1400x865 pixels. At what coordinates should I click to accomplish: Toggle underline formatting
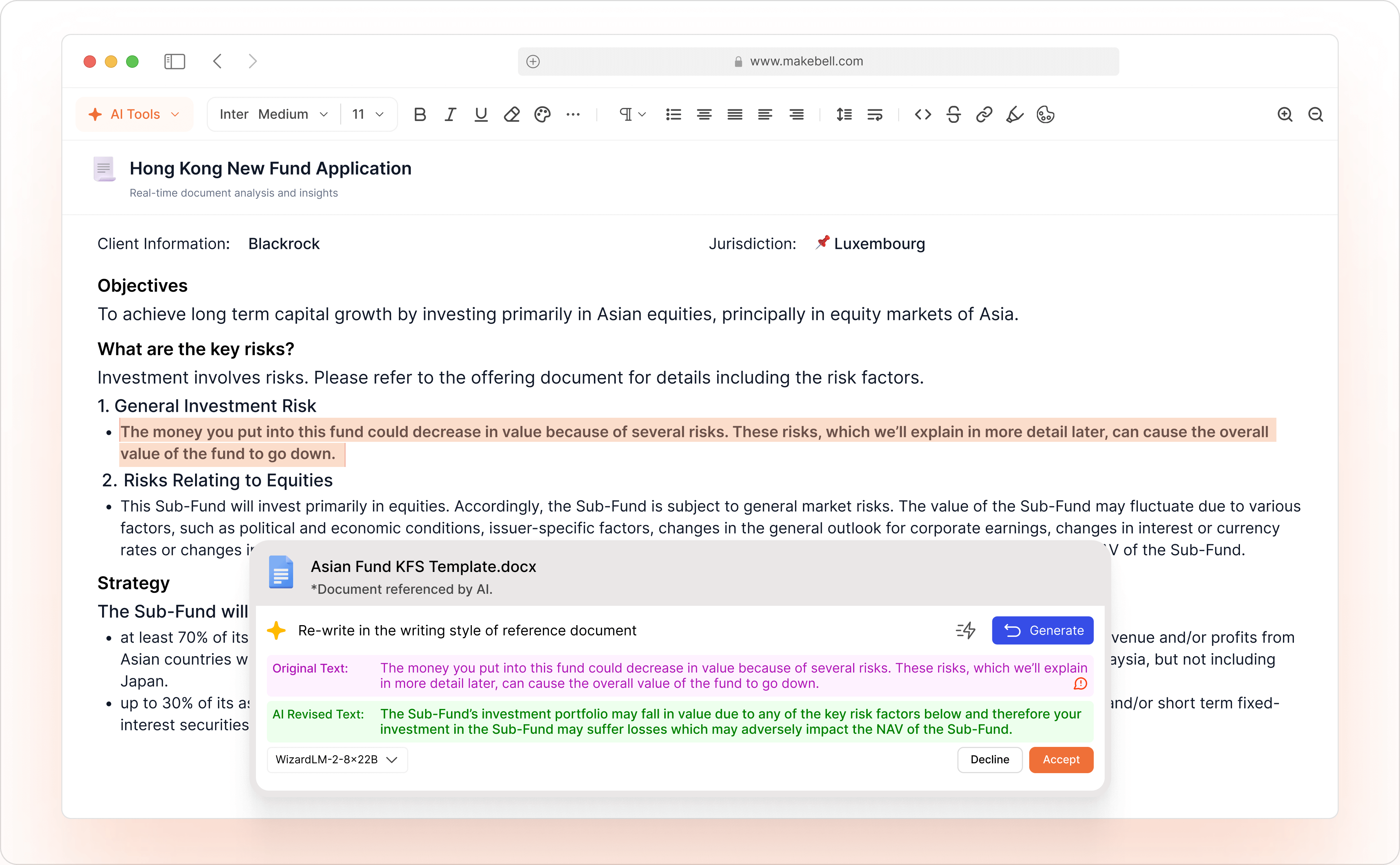point(481,114)
